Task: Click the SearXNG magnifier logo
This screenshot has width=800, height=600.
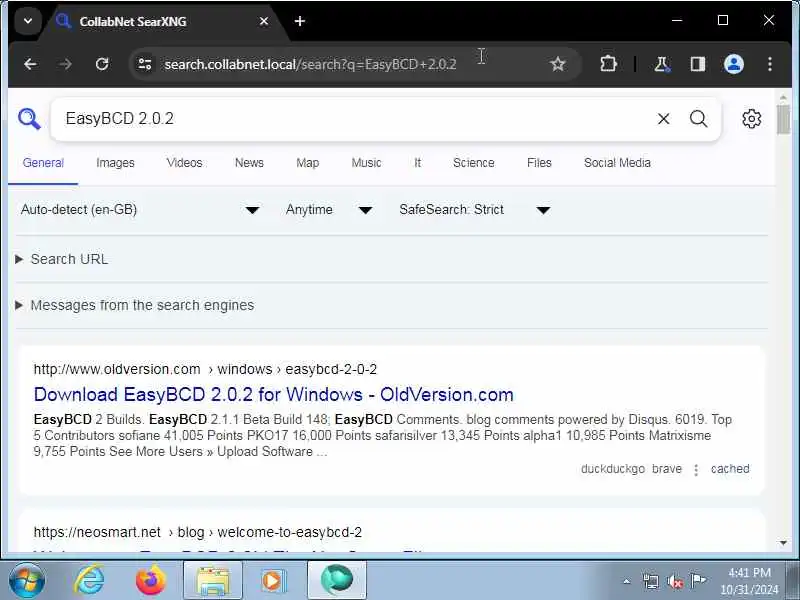Action: tap(29, 119)
